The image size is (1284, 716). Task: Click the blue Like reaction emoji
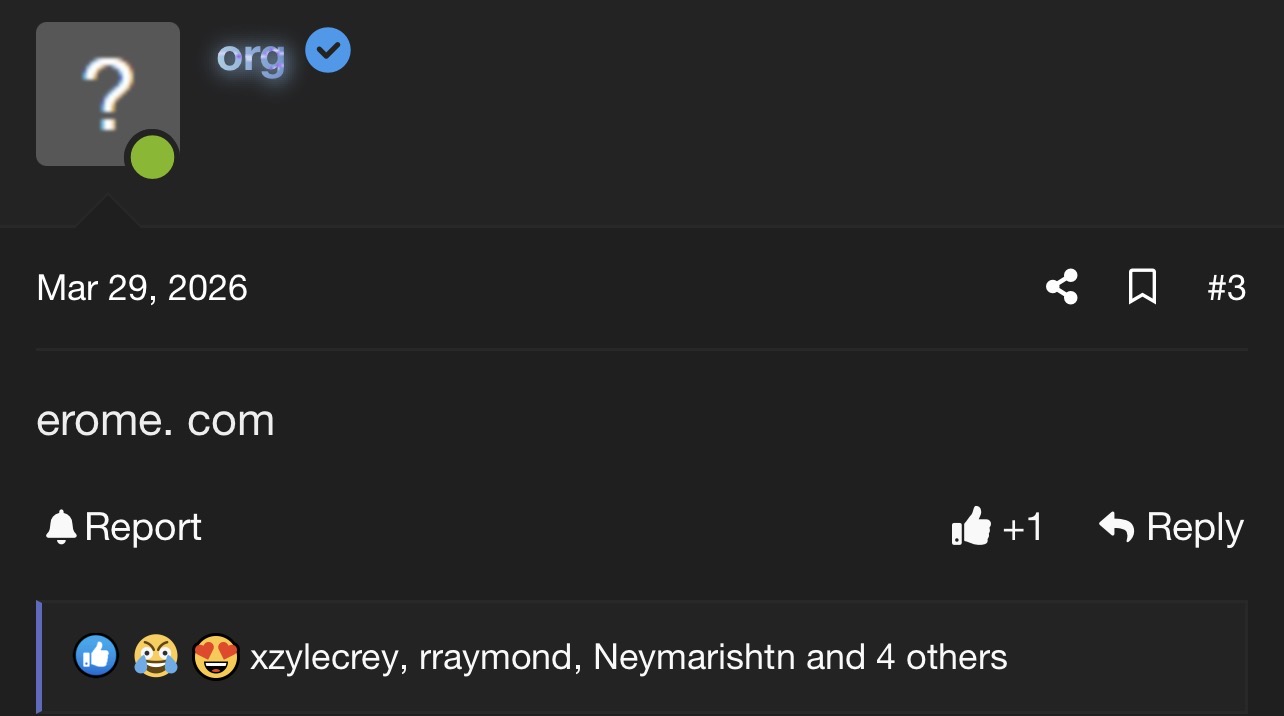(97, 657)
